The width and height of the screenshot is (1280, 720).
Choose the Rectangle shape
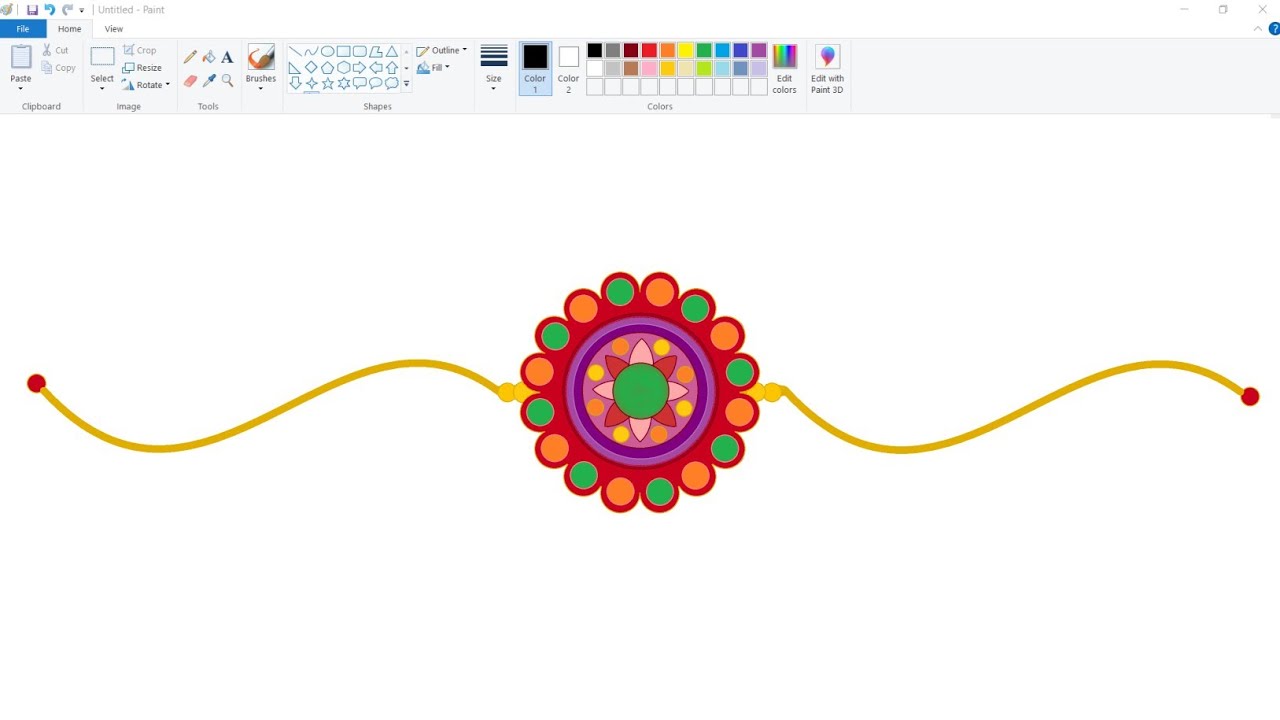(x=343, y=51)
